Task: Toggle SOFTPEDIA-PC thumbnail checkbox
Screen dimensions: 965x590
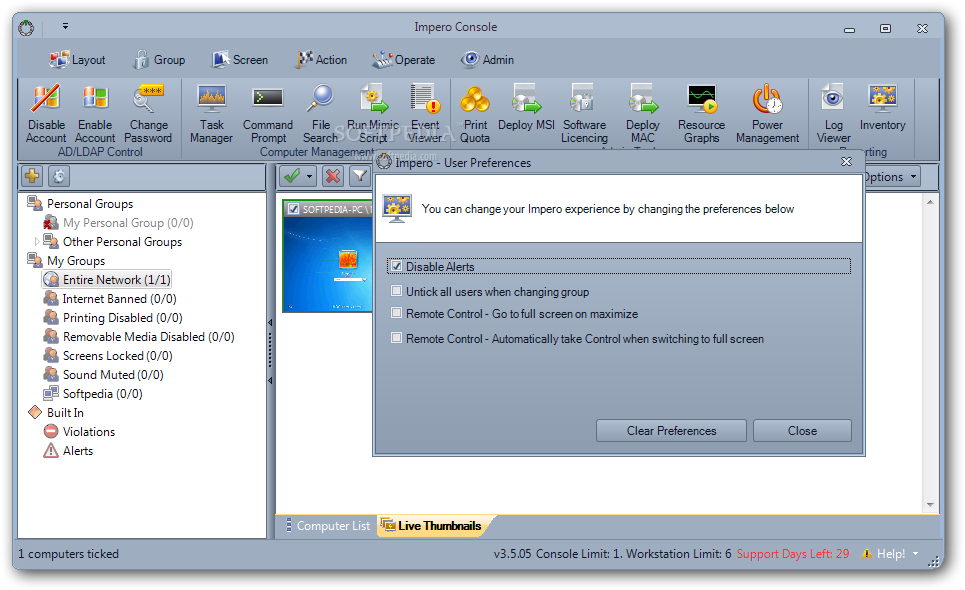Action: pyautogui.click(x=294, y=209)
